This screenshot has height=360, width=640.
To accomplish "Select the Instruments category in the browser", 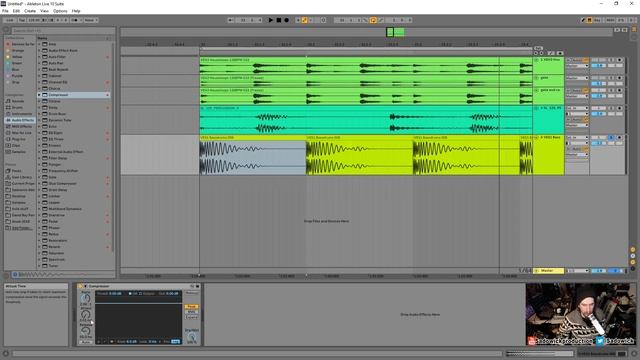I will 21,114.
